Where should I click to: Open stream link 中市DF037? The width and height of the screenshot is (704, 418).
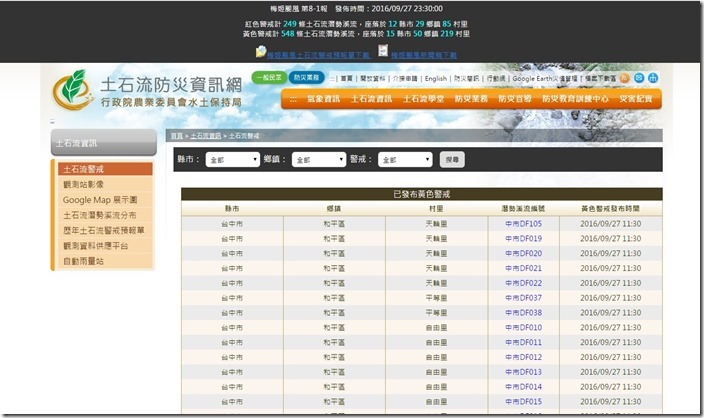(x=524, y=298)
